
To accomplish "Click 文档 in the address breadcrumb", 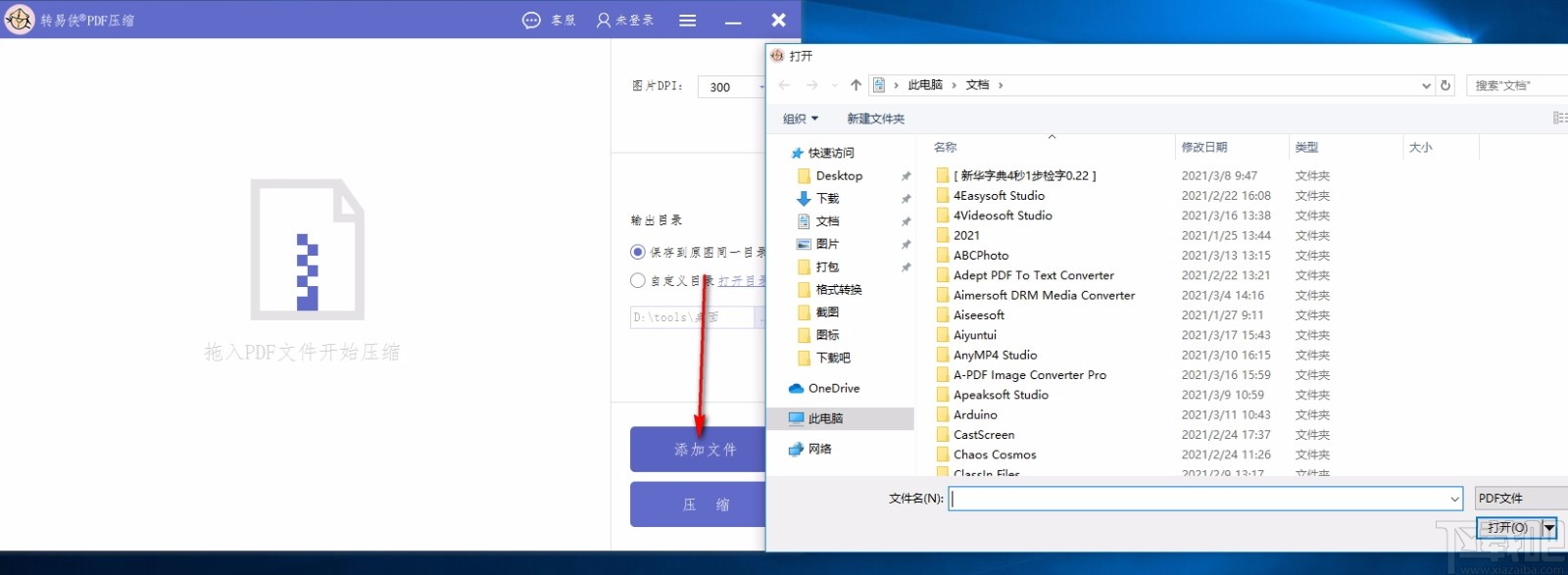I will click(x=977, y=85).
